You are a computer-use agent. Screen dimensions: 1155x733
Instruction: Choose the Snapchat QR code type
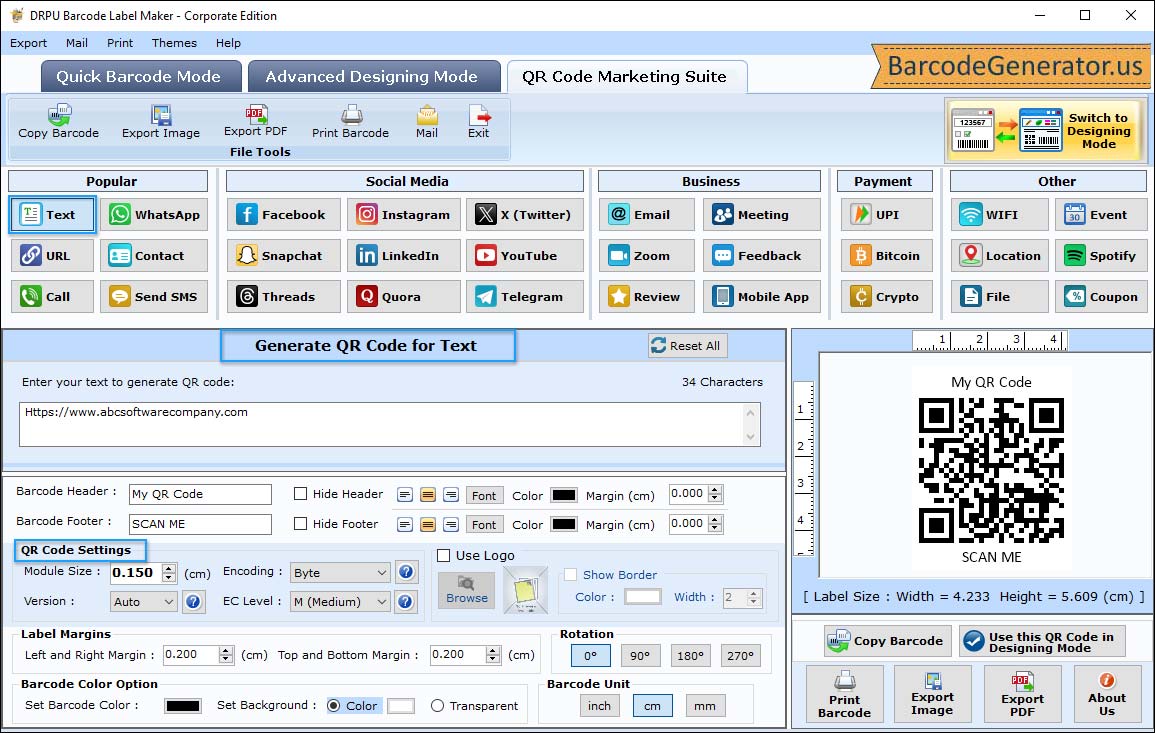[284, 256]
